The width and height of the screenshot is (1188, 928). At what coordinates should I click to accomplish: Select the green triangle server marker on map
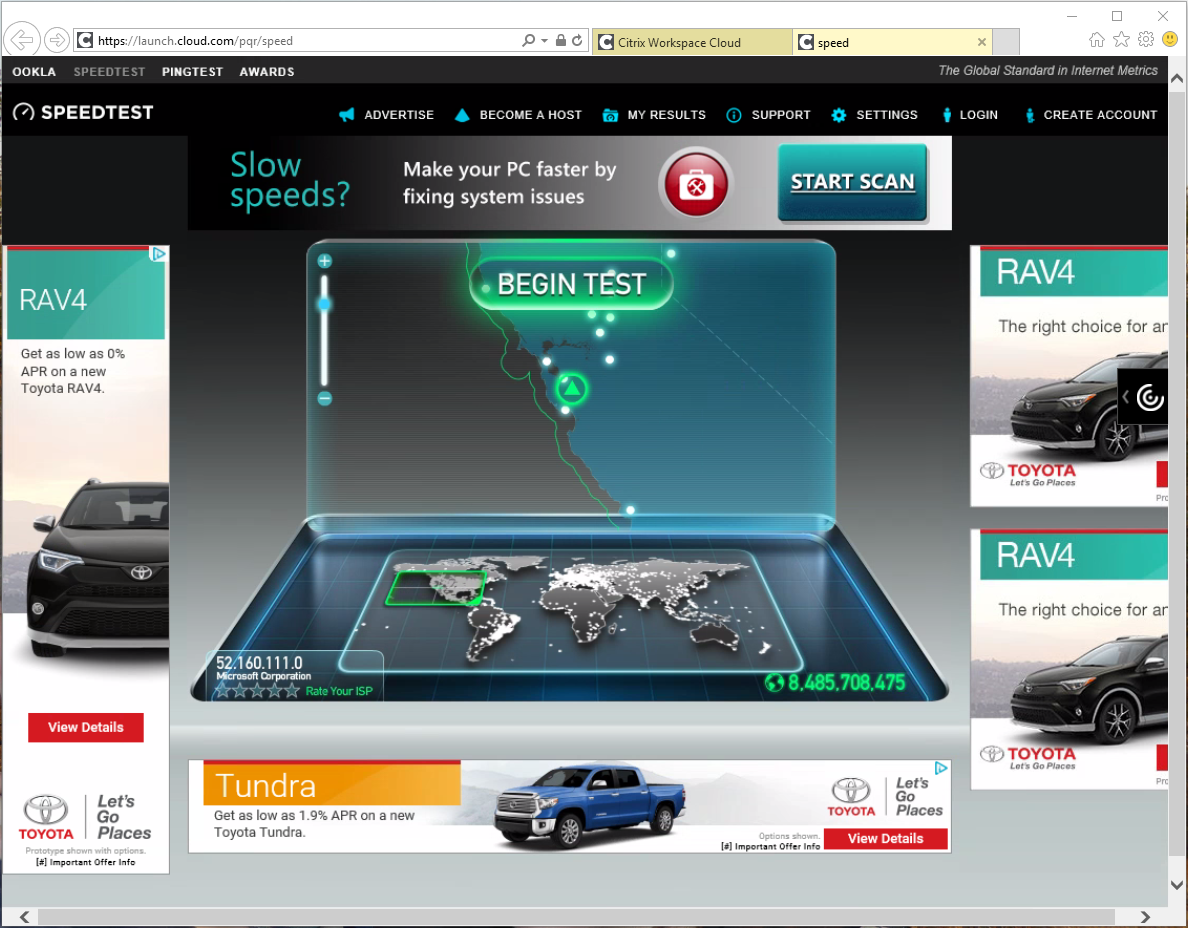(571, 389)
